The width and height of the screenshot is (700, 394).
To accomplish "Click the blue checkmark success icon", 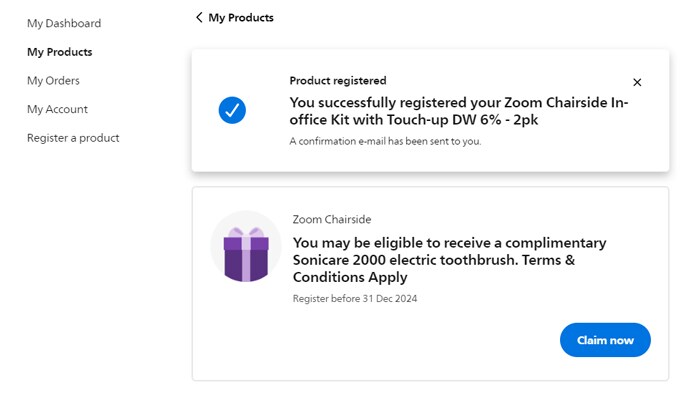I will [x=232, y=110].
